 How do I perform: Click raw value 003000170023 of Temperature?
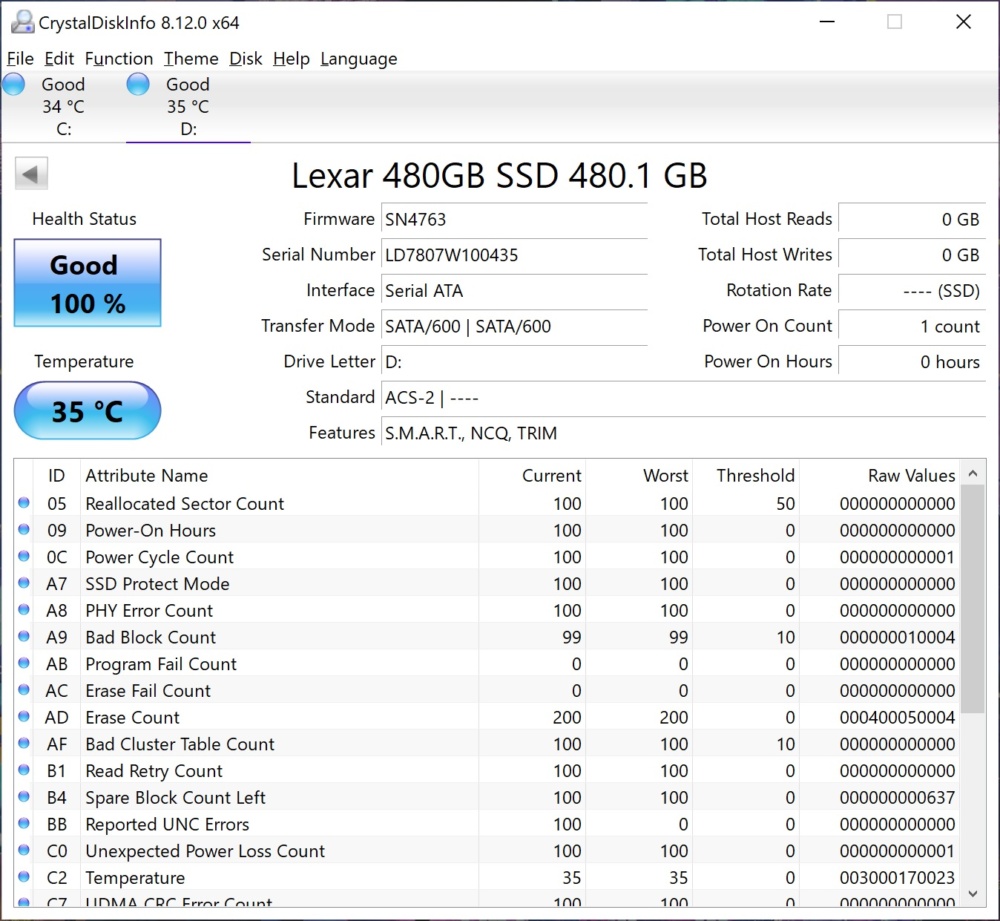click(897, 878)
